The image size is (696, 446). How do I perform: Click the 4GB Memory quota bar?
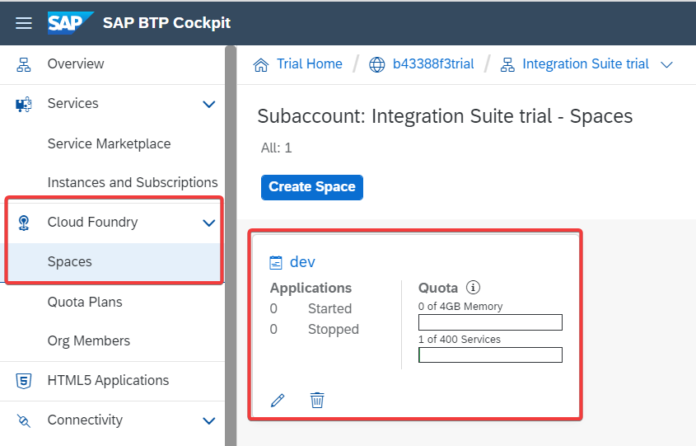coord(490,322)
